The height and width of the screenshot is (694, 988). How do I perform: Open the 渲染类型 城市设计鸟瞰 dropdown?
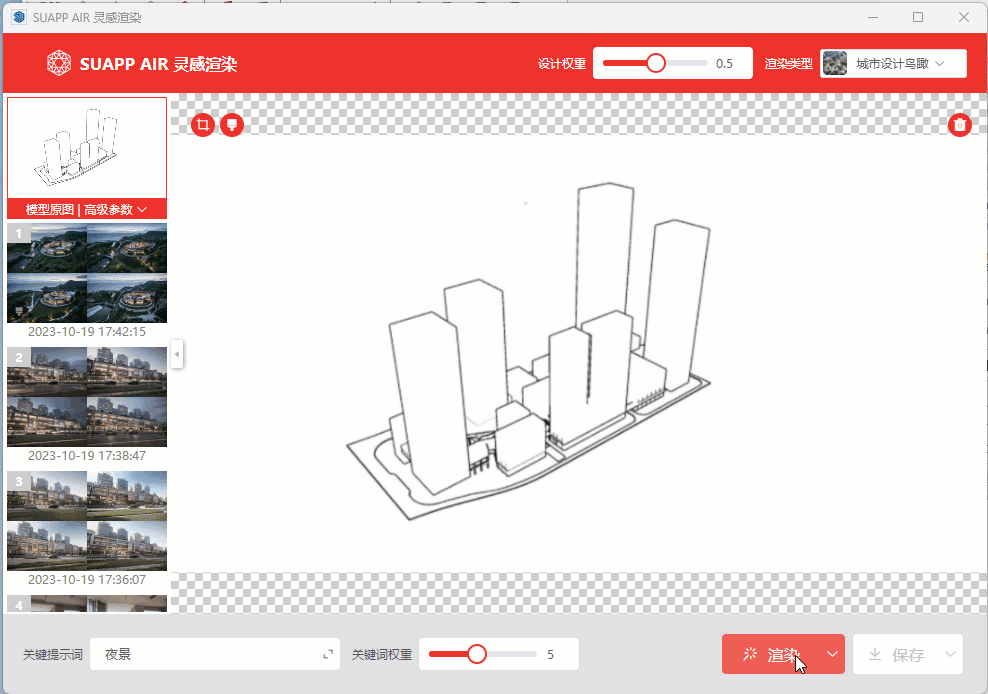coord(893,64)
